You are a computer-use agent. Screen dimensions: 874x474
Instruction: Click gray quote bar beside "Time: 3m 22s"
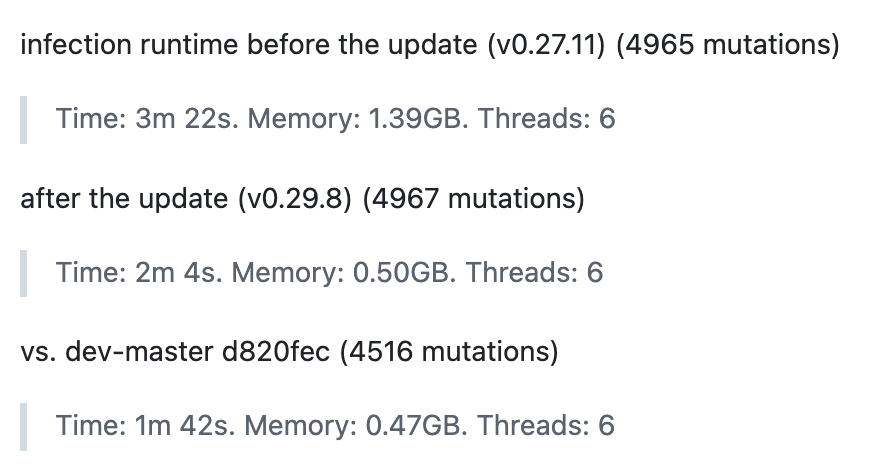coord(23,120)
